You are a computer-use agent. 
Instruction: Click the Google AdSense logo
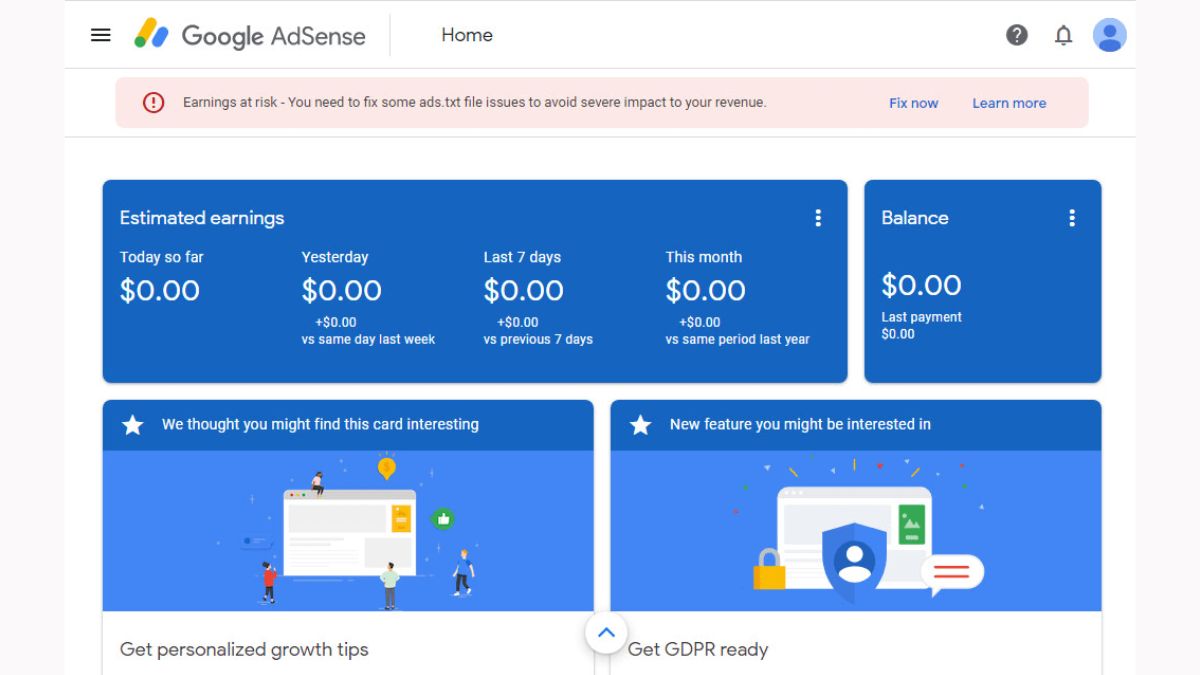tap(250, 35)
